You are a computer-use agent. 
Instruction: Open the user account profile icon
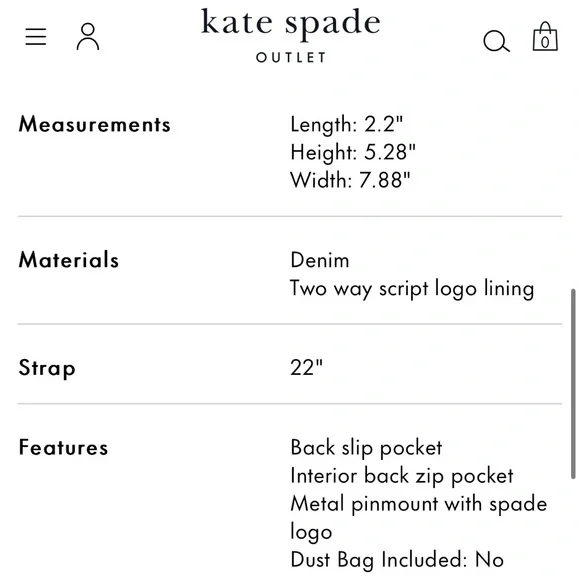pyautogui.click(x=88, y=37)
